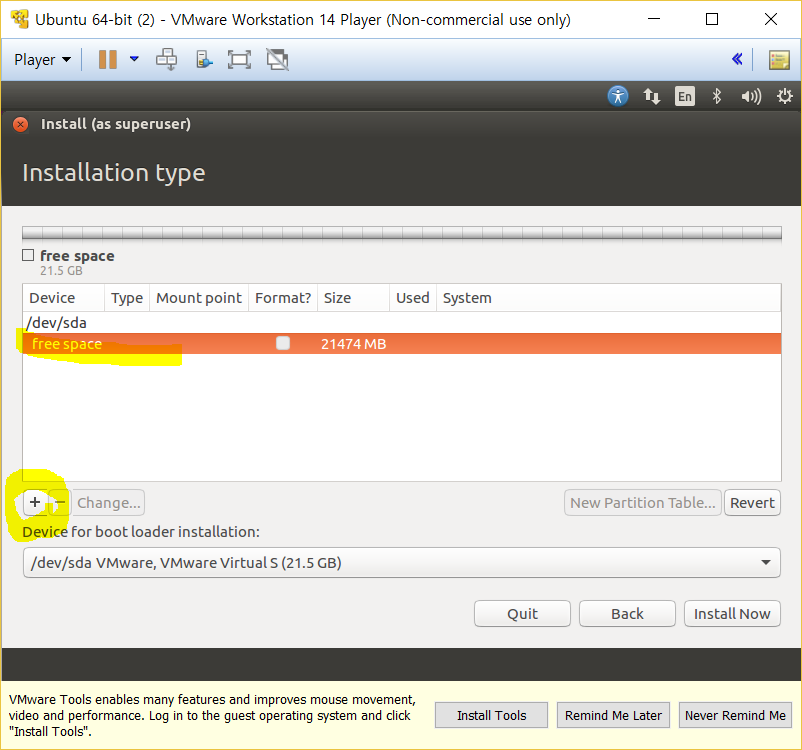Screen dimensions: 802x750
Task: Click the network connection indicator icon
Action: [x=652, y=96]
